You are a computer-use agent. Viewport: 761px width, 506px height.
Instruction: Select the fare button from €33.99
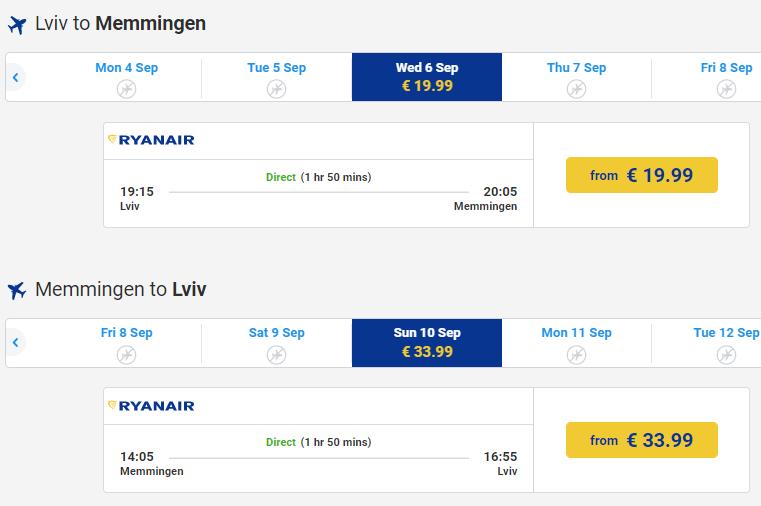pyautogui.click(x=642, y=440)
